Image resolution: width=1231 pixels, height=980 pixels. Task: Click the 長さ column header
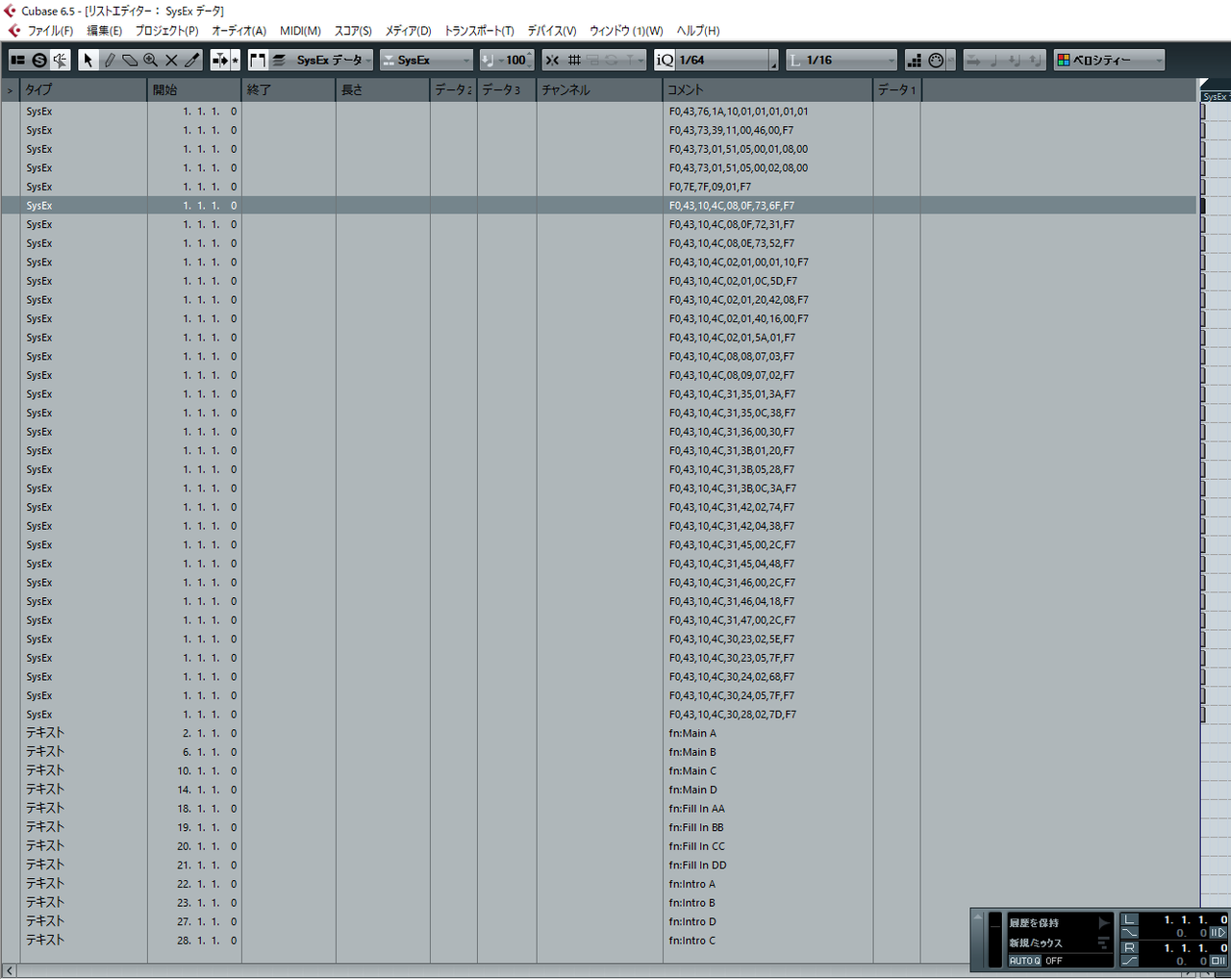pyautogui.click(x=383, y=89)
